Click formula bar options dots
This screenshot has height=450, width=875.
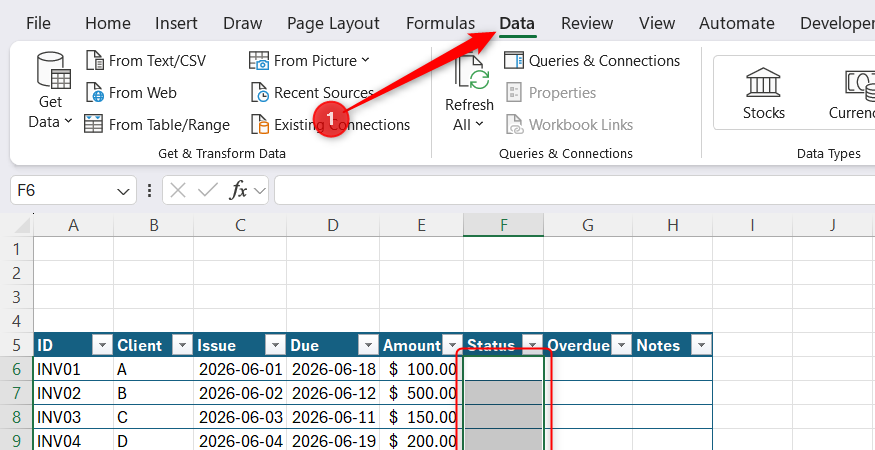(149, 191)
